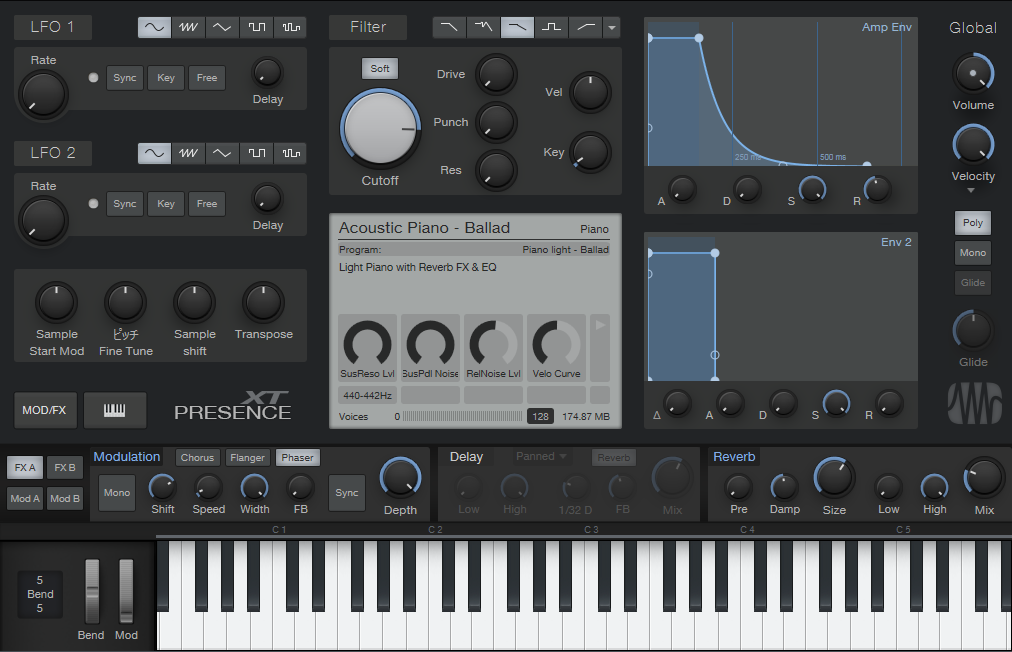Select the Chorus modulation effect

(x=197, y=458)
